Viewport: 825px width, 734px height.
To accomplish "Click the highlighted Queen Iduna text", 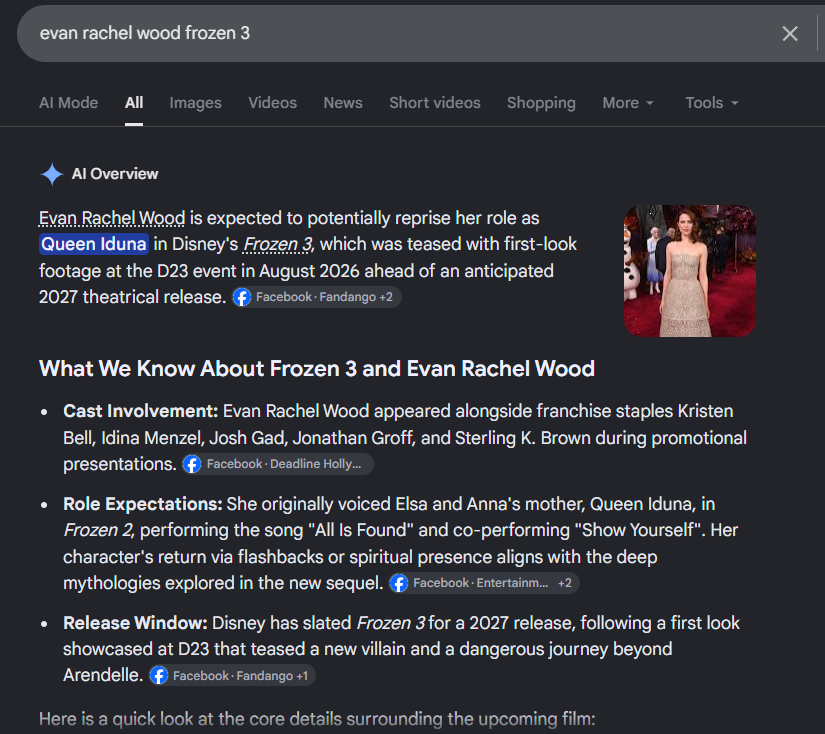I will [94, 244].
